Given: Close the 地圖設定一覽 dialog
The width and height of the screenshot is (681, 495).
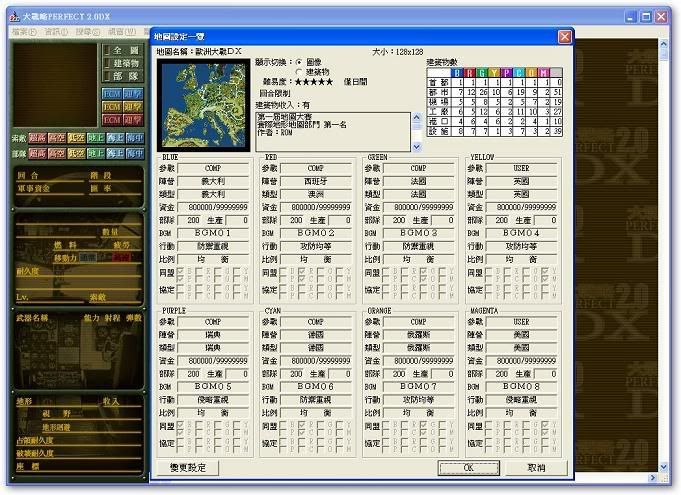Looking at the screenshot, I should click(565, 36).
